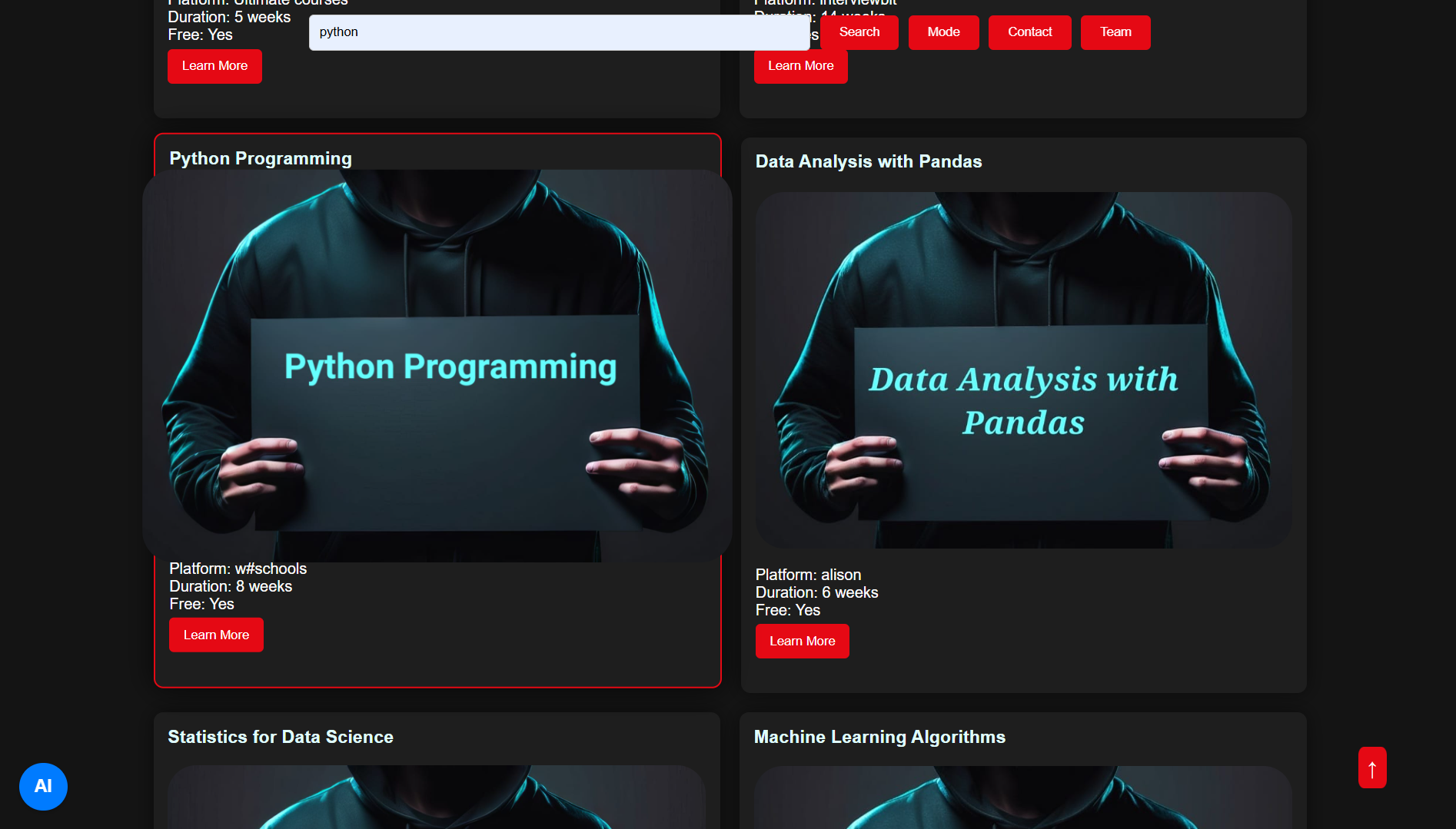Click Learn More under Python Programming
The height and width of the screenshot is (829, 1456).
tap(216, 635)
